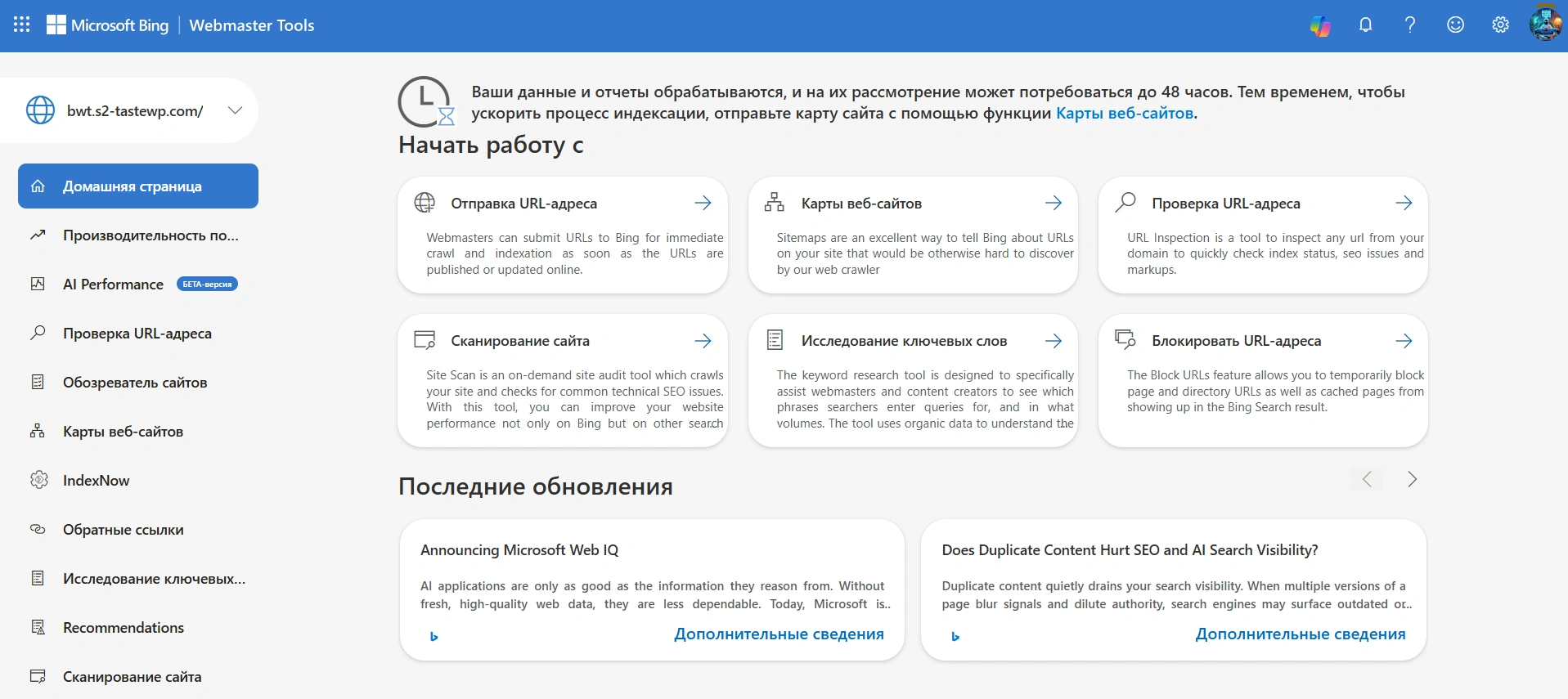The width and height of the screenshot is (1568, 699).
Task: Click the magnifier icon beside sidebar Проверка URL-адреса
Action: coord(38,333)
